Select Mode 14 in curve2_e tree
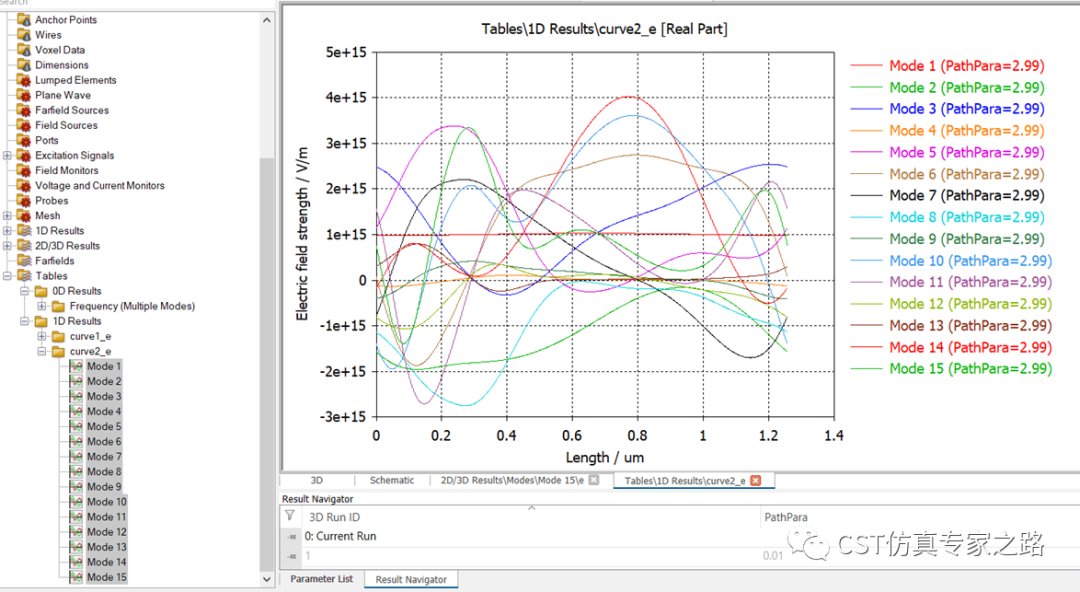 click(x=107, y=562)
